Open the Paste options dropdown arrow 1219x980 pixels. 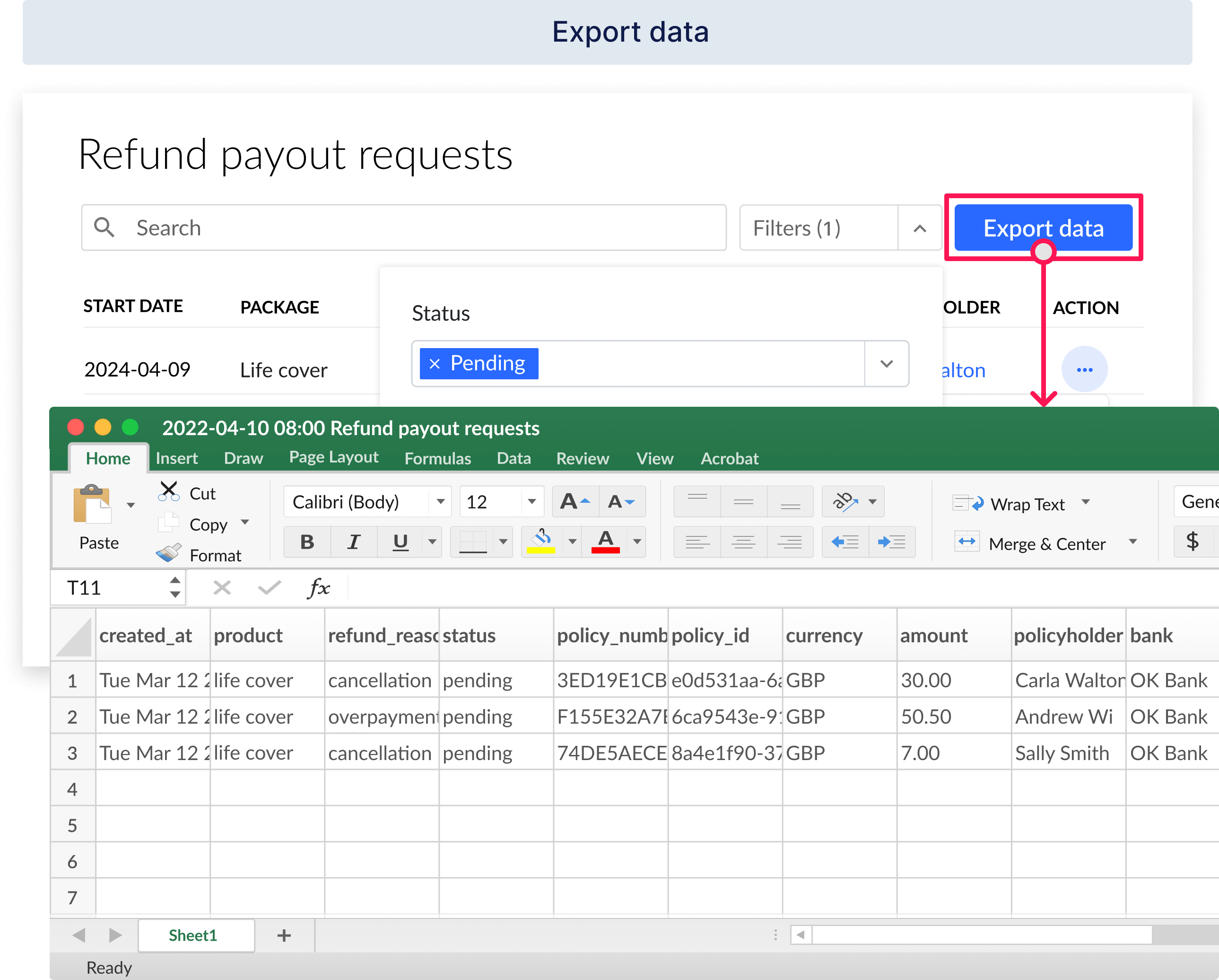coord(131,505)
